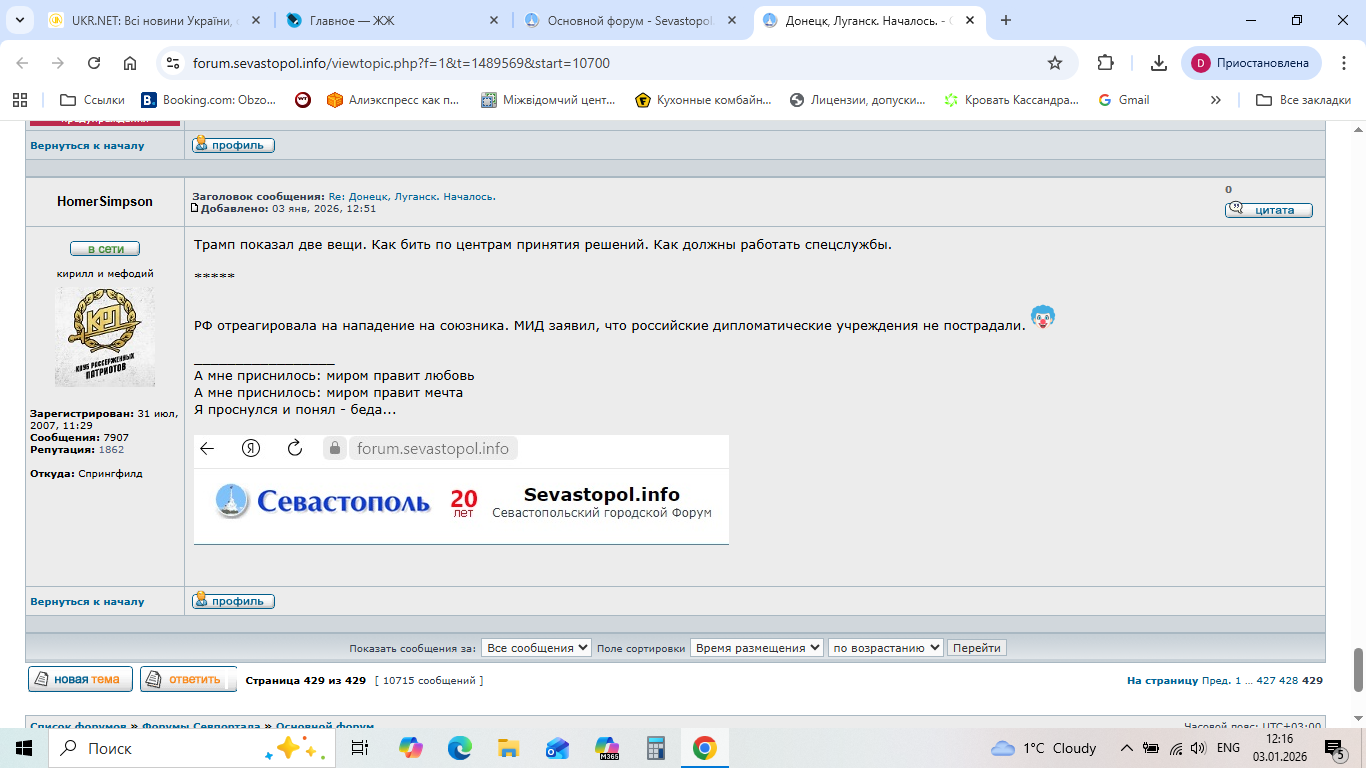1366x768 pixels.
Task: Click the 'в сети' online status button
Action: point(105,249)
